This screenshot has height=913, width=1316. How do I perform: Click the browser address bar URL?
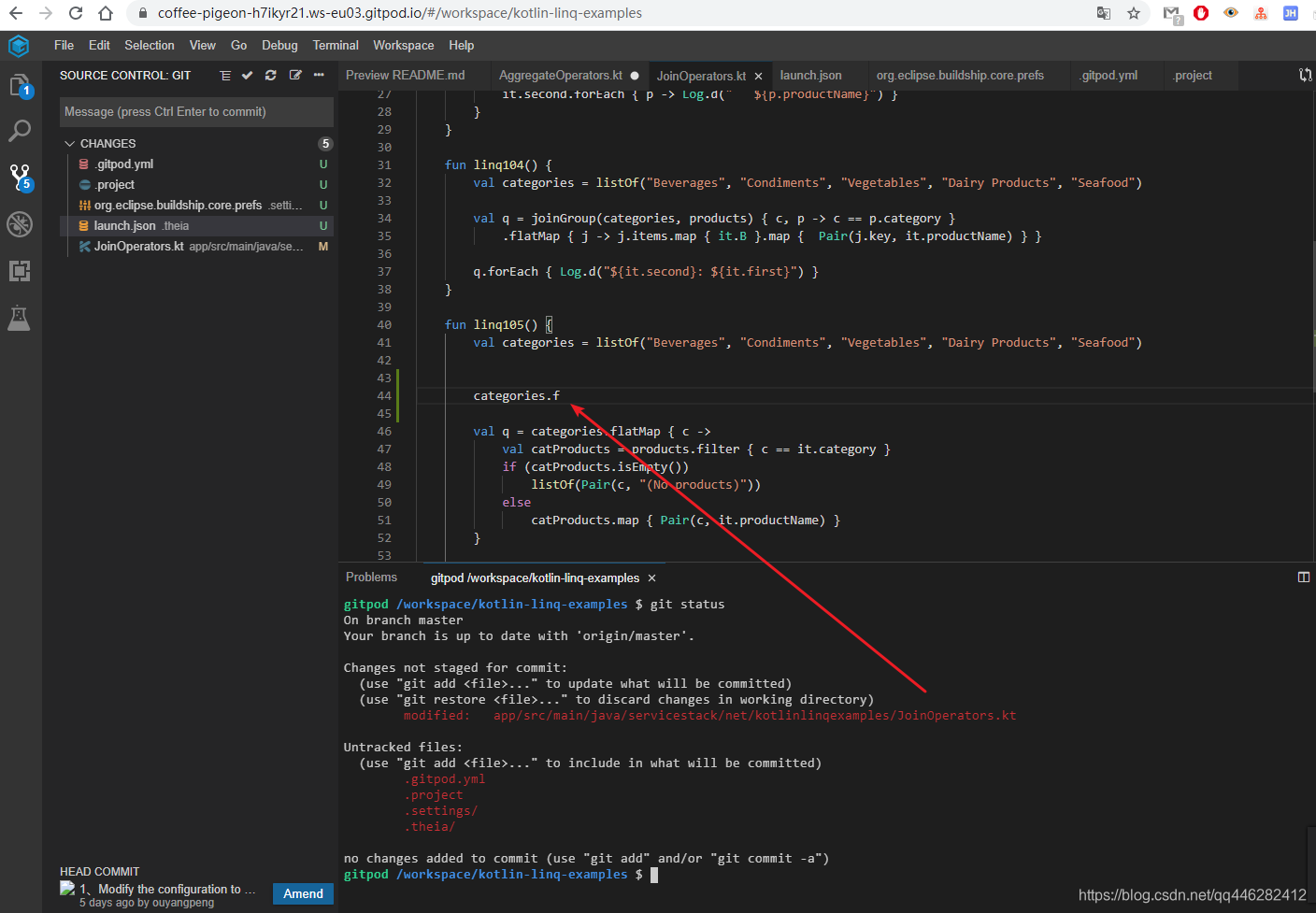point(400,13)
